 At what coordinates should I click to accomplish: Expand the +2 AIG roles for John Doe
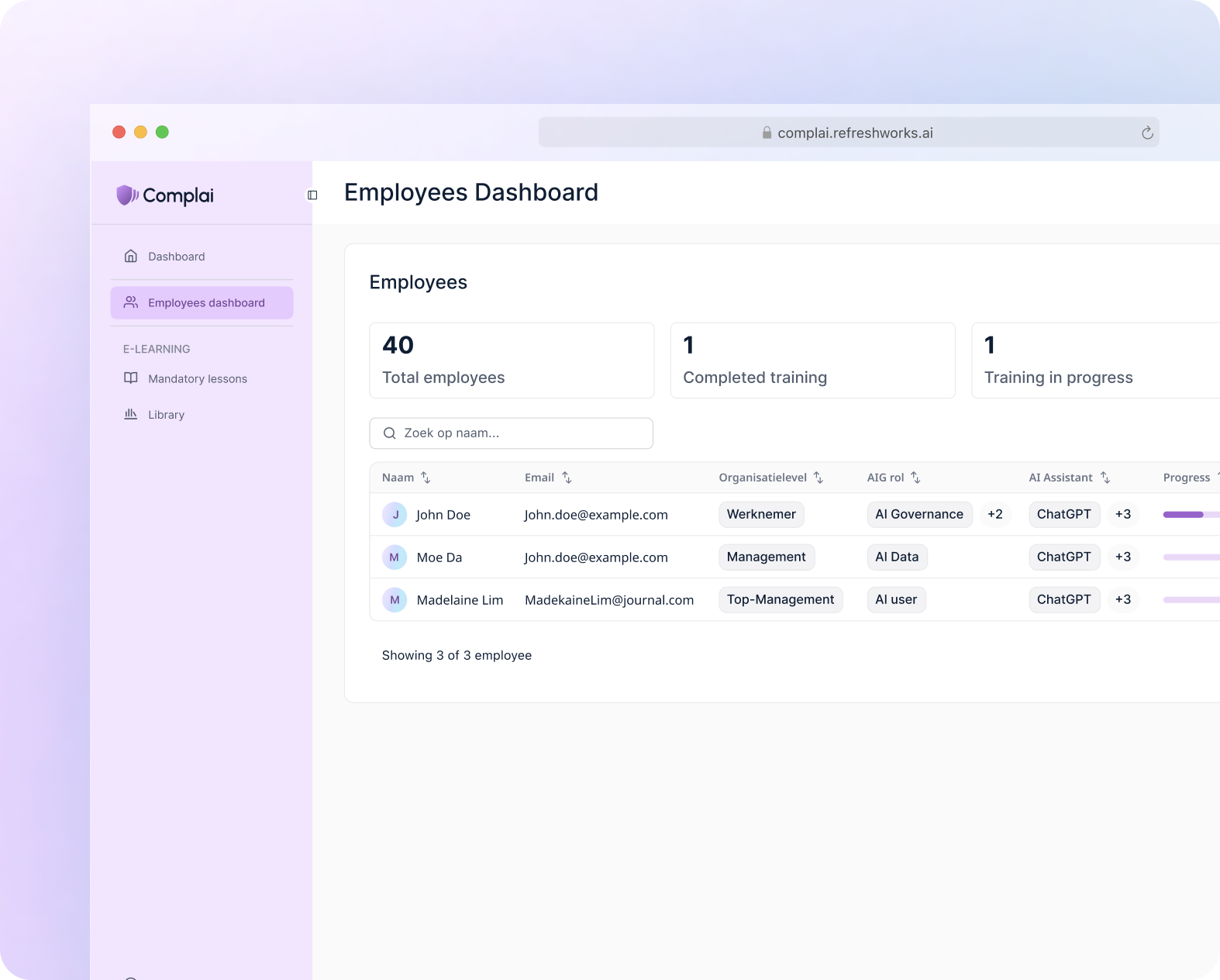pos(995,514)
